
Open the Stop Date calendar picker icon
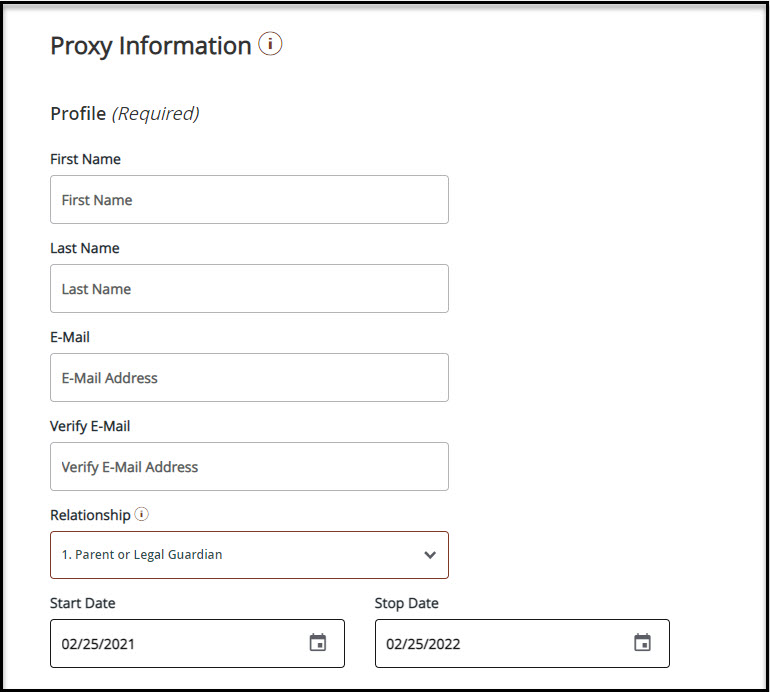pyautogui.click(x=642, y=643)
